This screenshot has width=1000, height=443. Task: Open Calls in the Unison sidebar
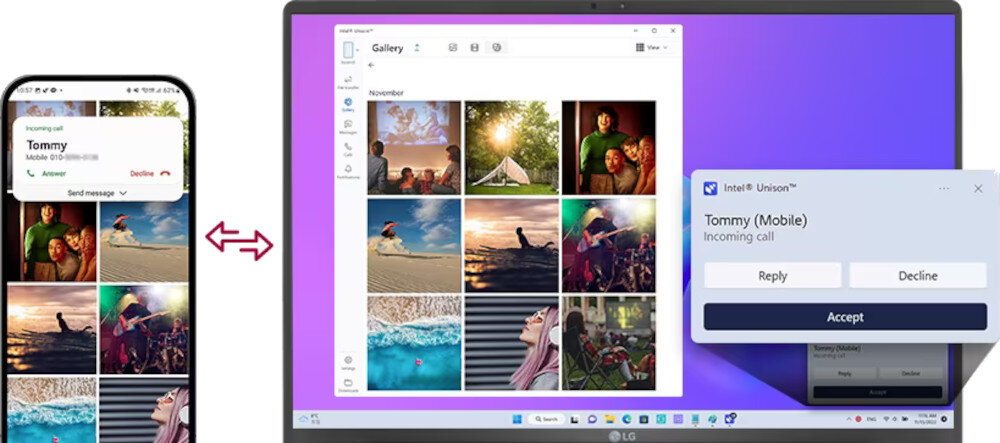348,149
